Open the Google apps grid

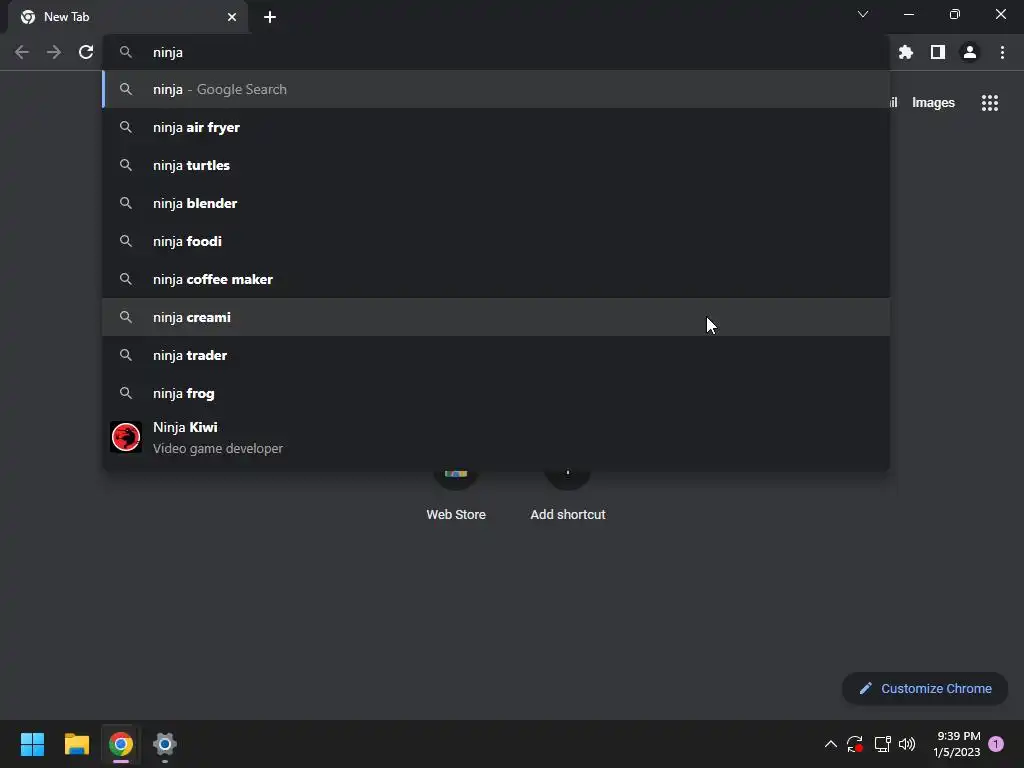990,103
